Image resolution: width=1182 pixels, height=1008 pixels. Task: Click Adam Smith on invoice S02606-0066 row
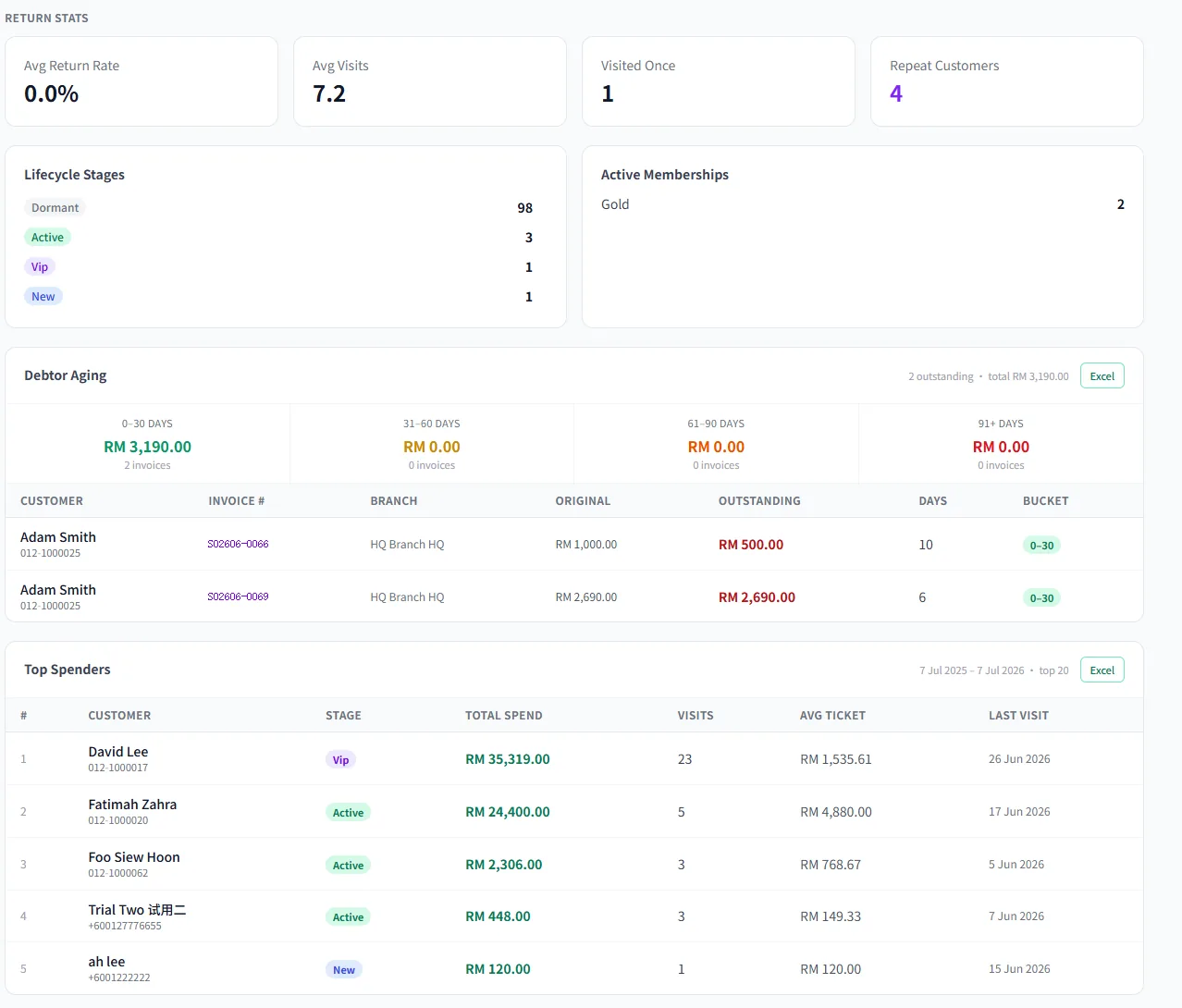[x=58, y=537]
